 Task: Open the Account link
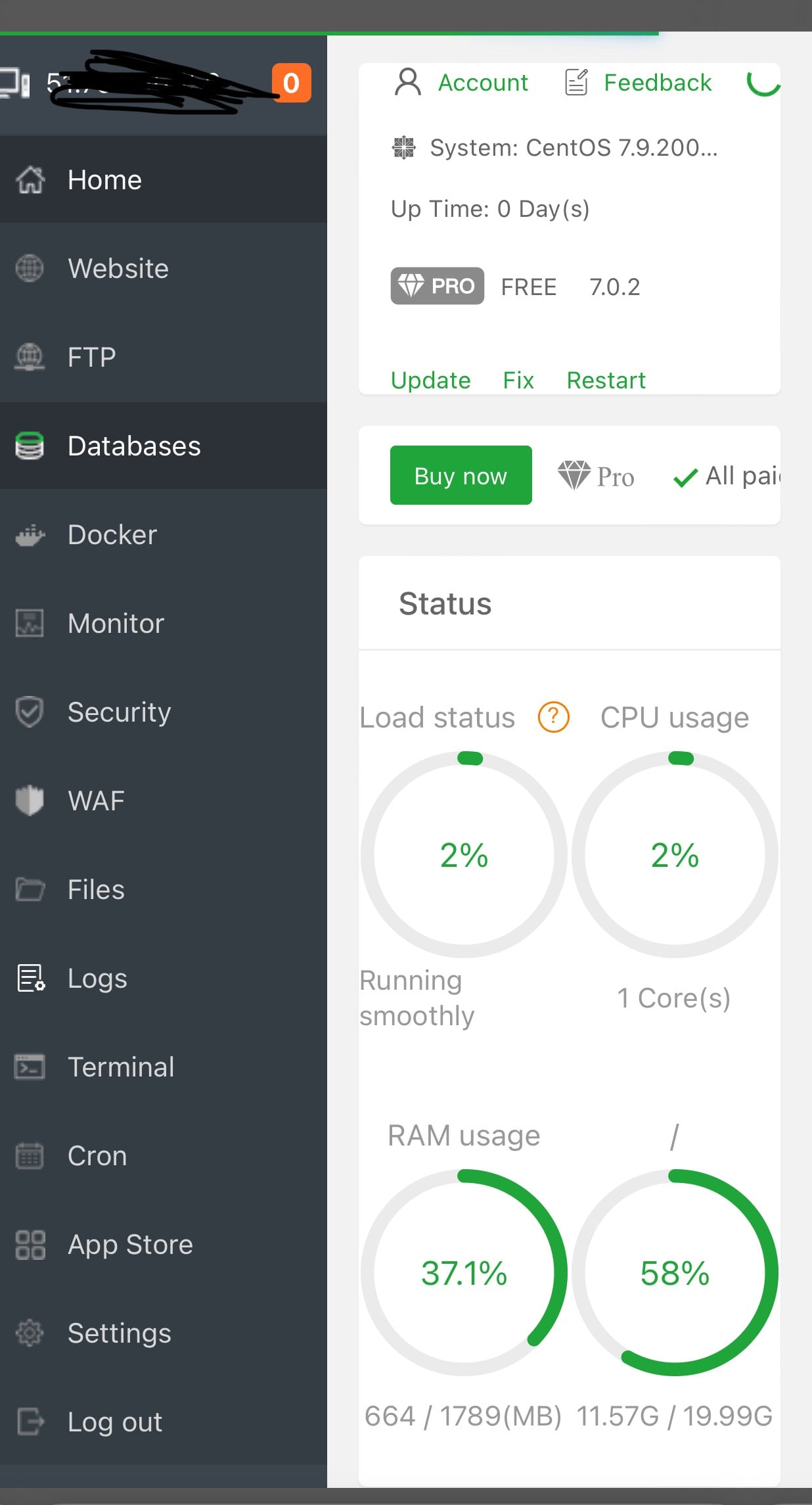[482, 83]
